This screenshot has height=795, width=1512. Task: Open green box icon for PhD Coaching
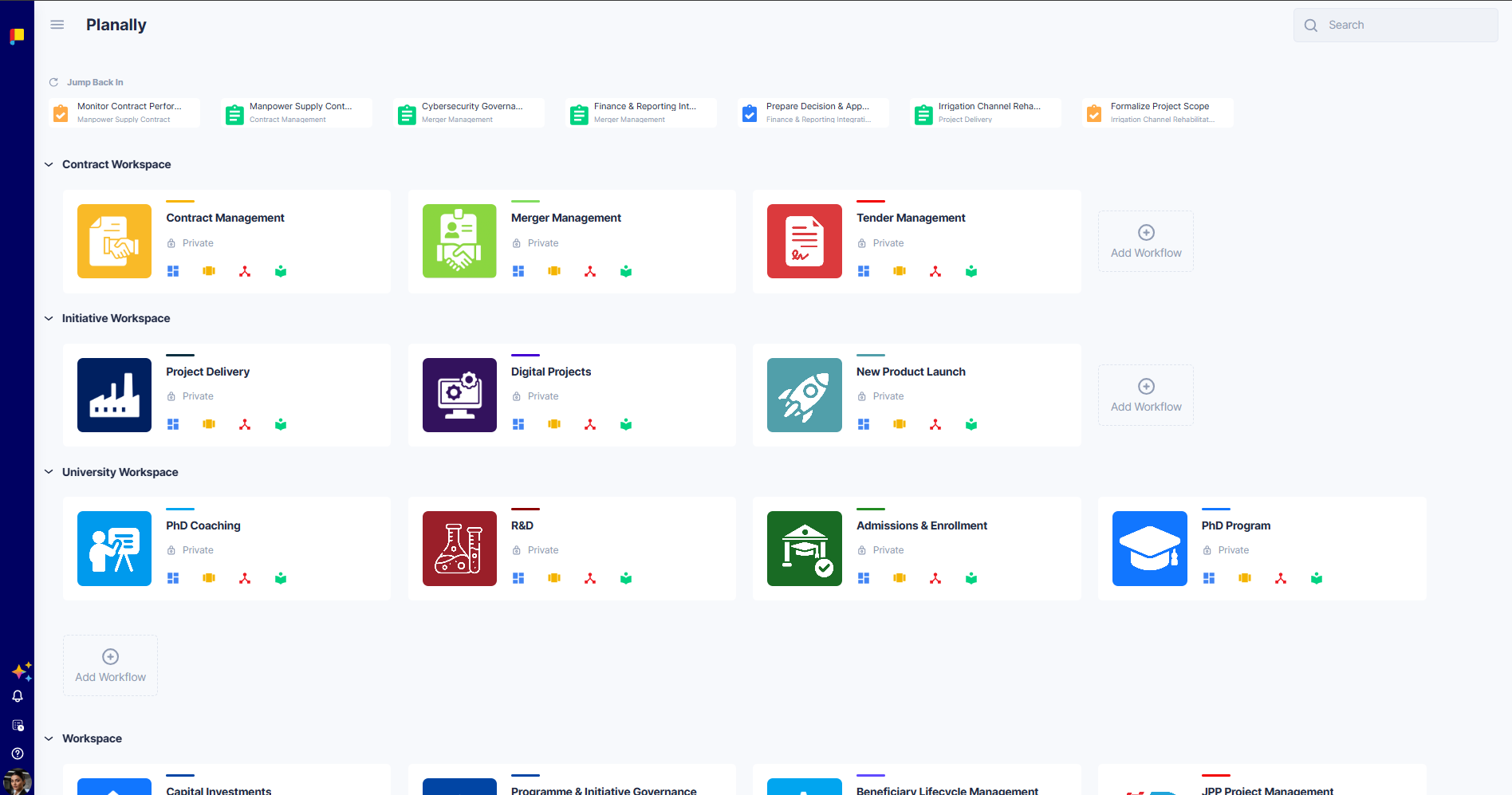[x=281, y=578]
